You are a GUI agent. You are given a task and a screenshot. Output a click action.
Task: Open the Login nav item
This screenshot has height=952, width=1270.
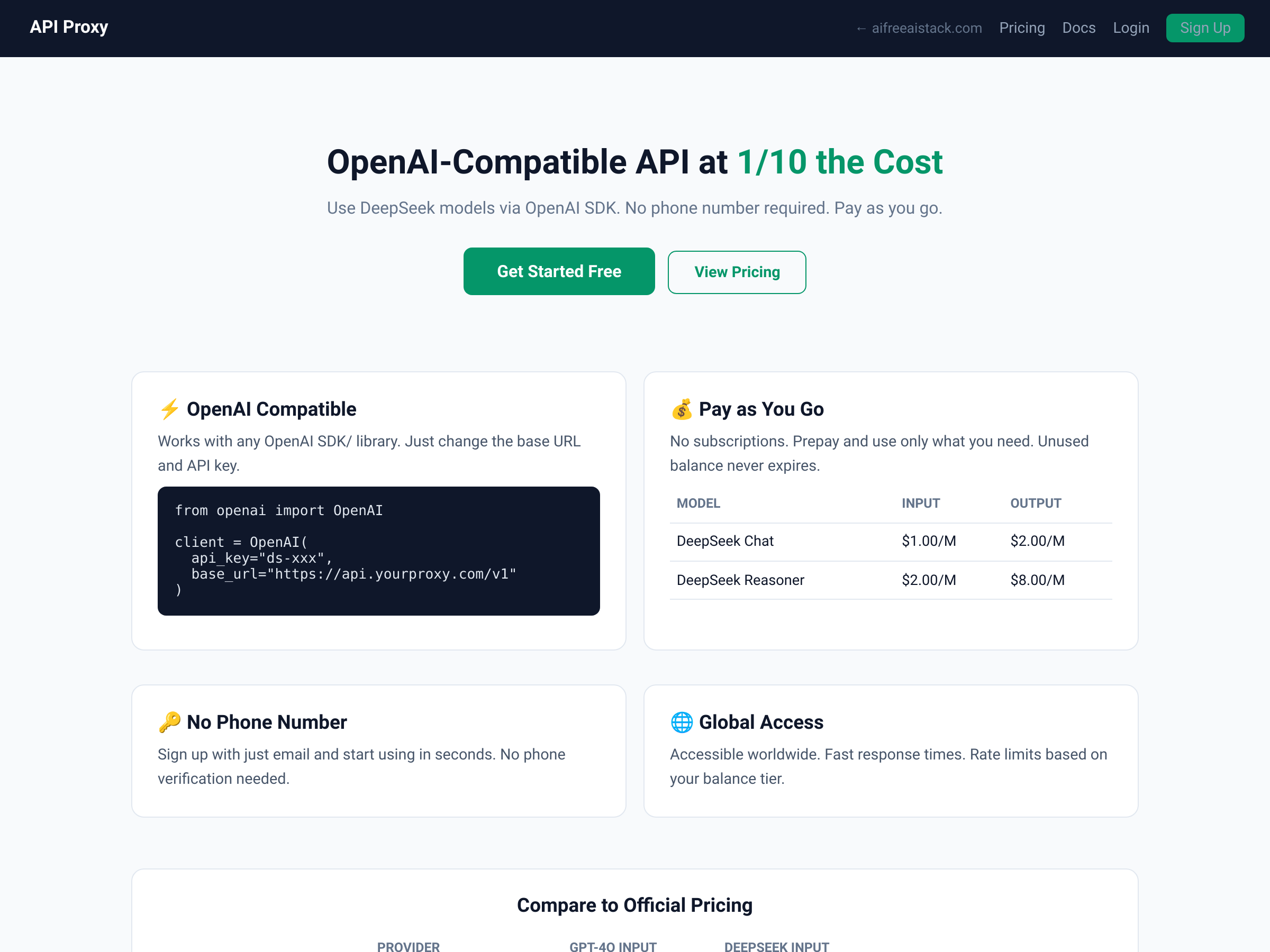point(1131,28)
